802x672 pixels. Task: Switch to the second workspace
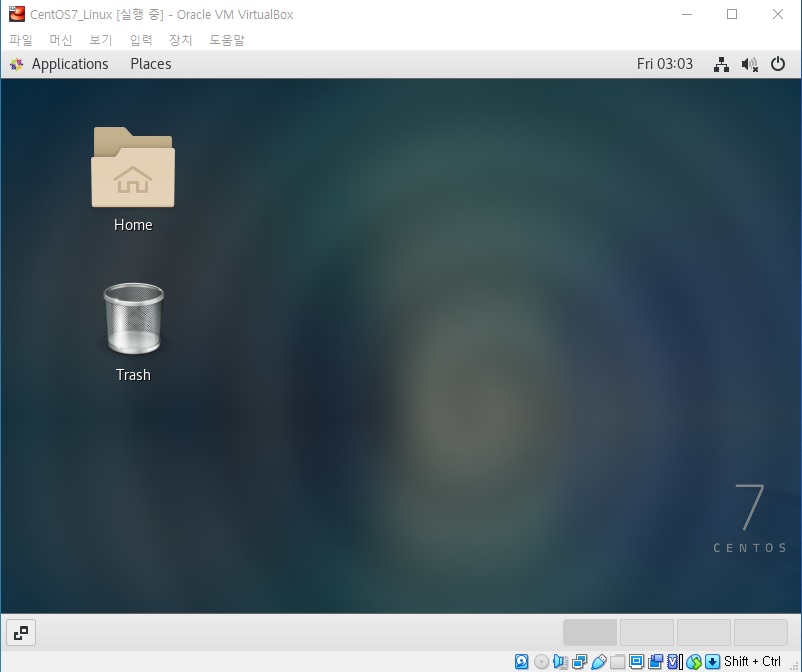[647, 633]
